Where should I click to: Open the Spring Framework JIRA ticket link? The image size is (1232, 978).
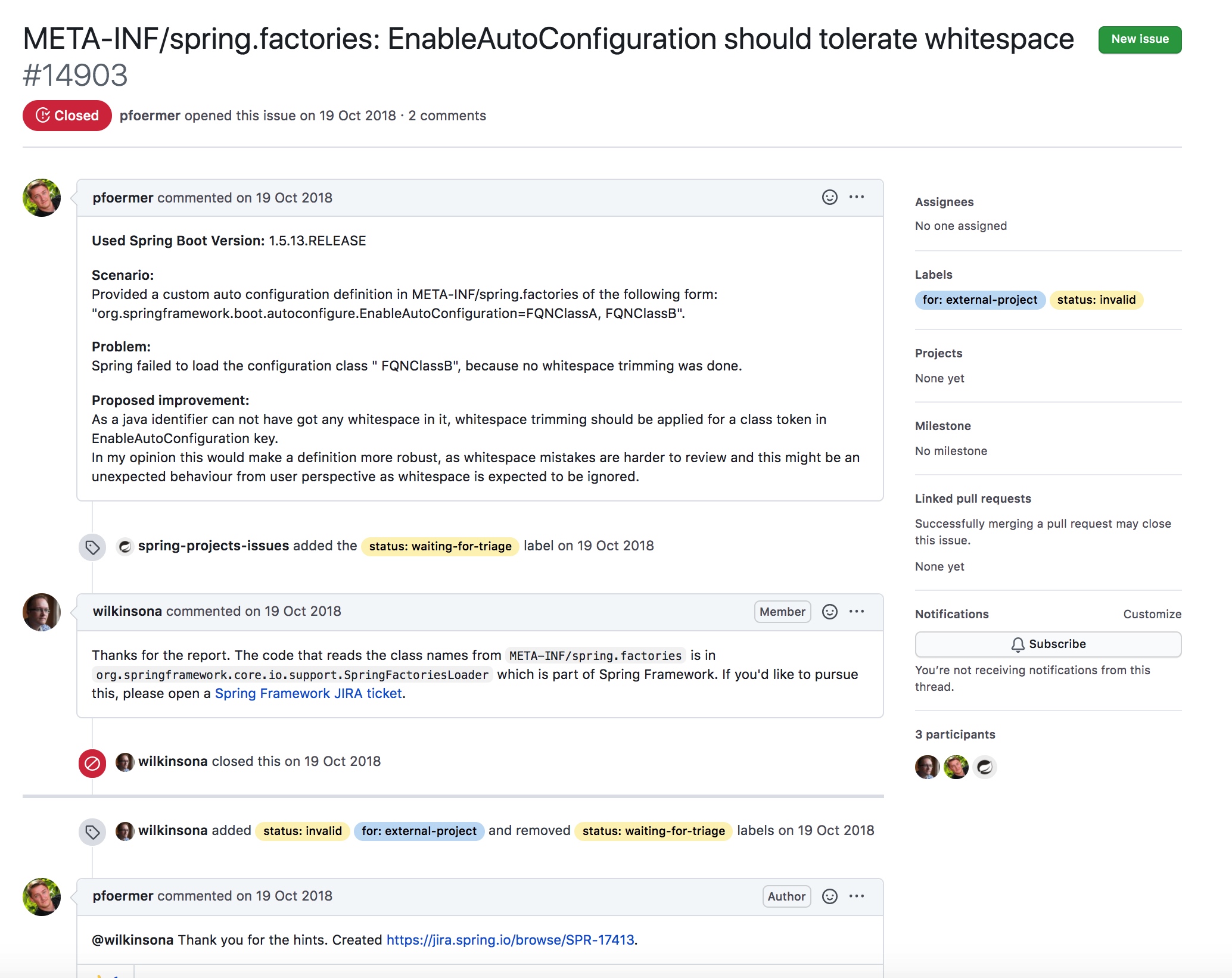tap(308, 694)
